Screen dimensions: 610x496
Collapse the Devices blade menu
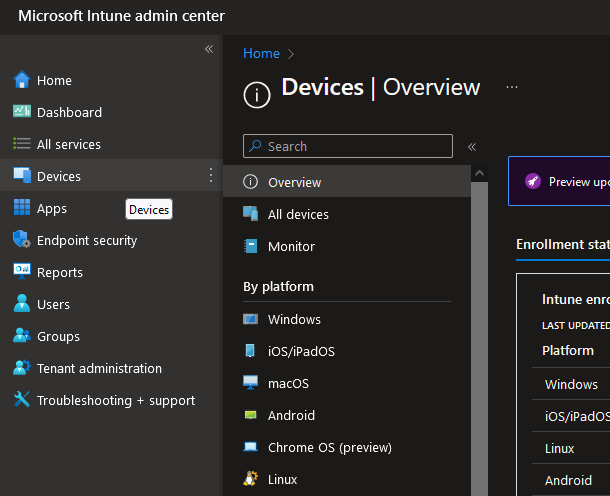pos(472,147)
